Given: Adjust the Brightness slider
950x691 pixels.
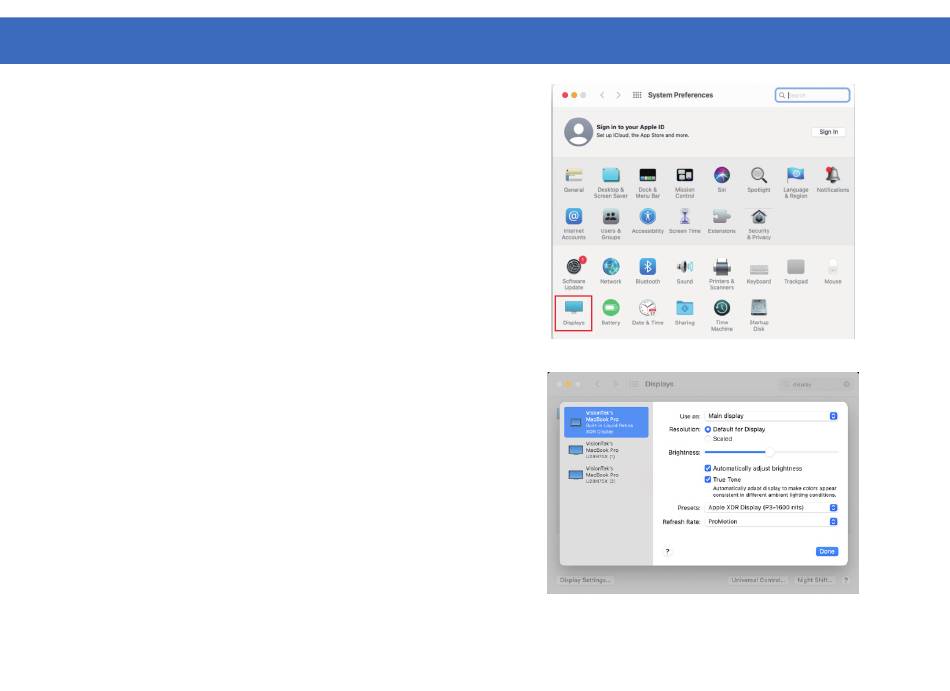Looking at the screenshot, I should coord(770,452).
